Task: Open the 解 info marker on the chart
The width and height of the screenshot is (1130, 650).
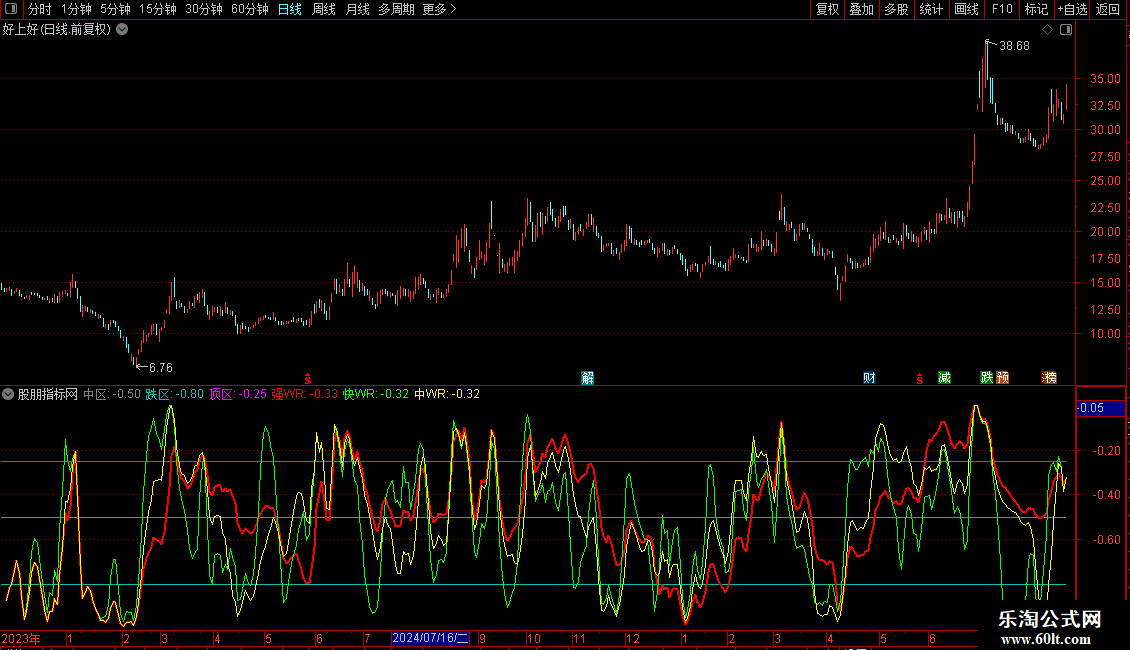Action: tap(587, 378)
